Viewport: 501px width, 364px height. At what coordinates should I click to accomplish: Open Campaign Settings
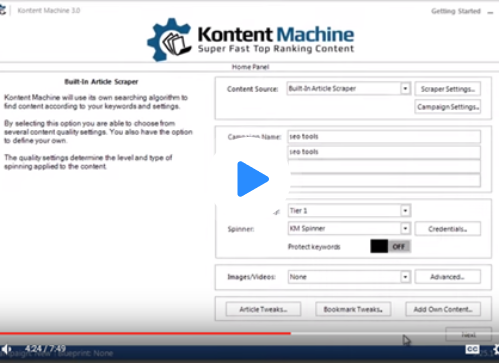(x=447, y=107)
